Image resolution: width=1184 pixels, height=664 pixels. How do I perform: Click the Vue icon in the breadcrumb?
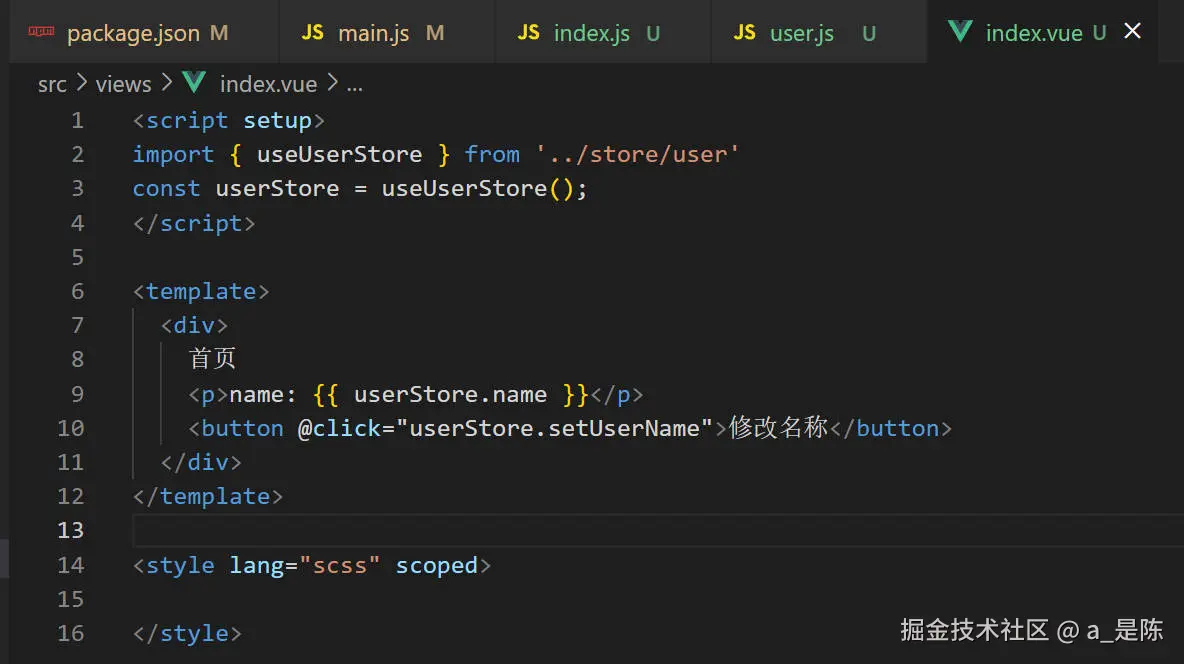pos(194,84)
